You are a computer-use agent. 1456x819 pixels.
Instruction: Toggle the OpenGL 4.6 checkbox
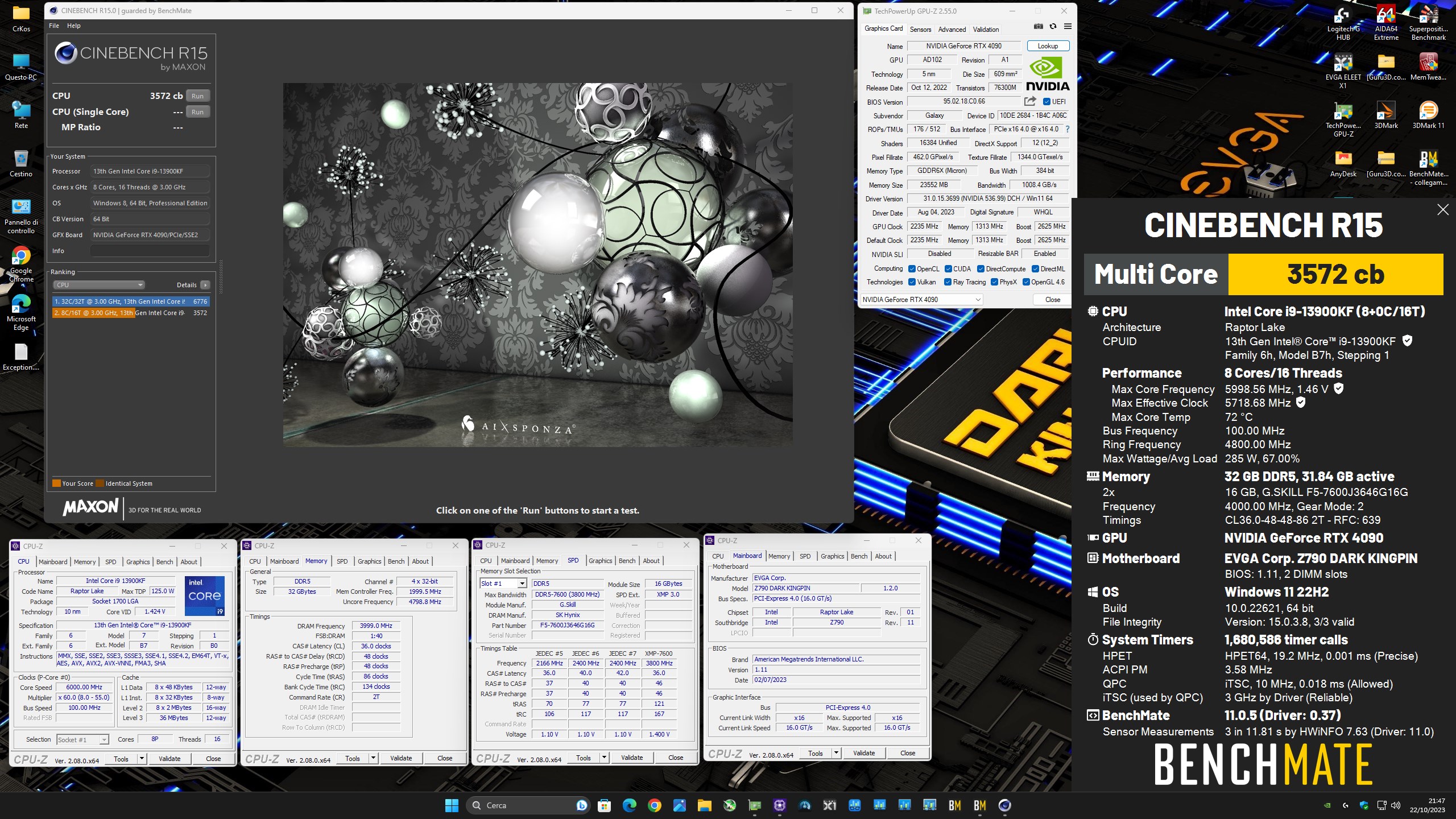coord(1026,282)
